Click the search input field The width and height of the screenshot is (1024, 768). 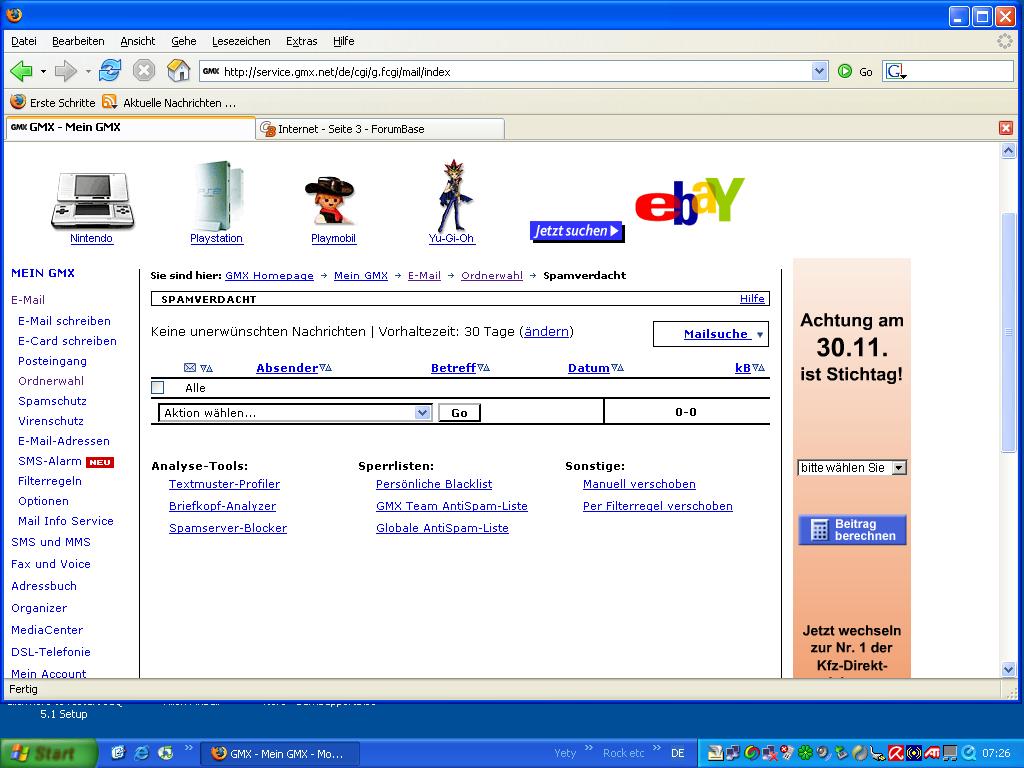(x=960, y=71)
